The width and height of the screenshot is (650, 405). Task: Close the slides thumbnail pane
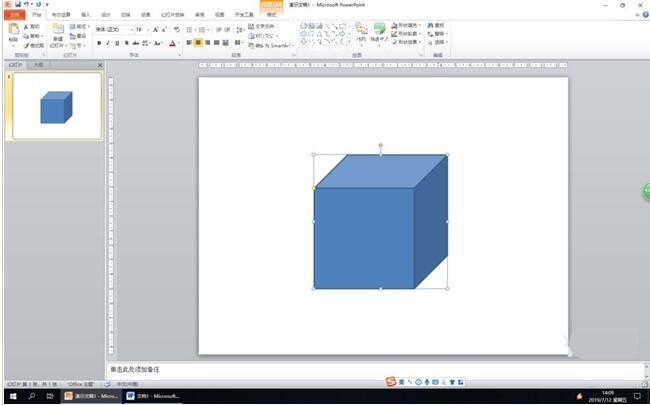100,65
